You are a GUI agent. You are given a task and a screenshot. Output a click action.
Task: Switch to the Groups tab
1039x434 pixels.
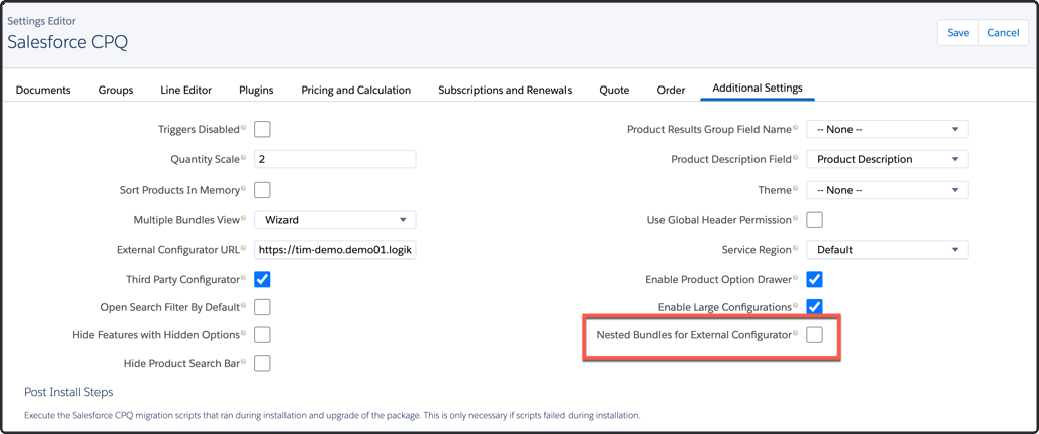click(x=116, y=90)
